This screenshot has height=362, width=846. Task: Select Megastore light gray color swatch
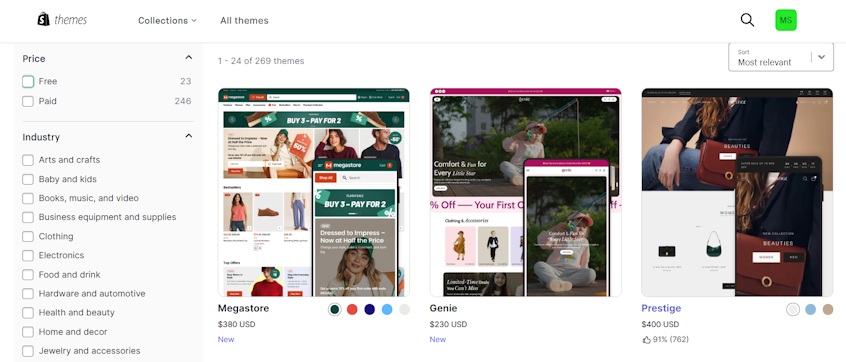click(404, 310)
